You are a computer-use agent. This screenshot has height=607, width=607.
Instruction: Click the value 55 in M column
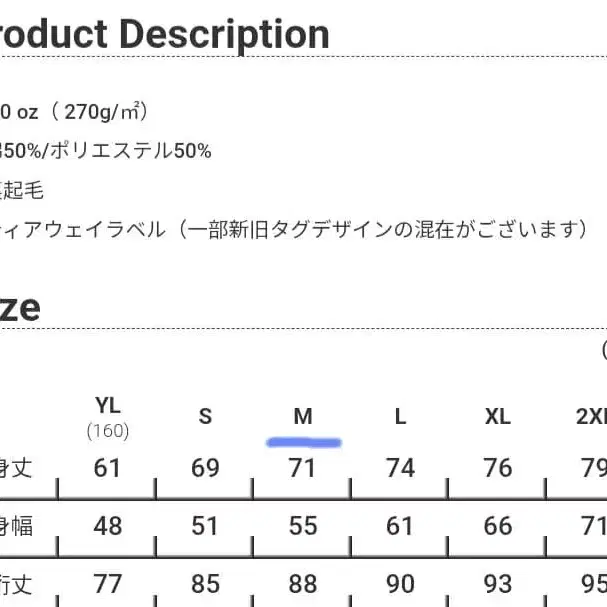(x=303, y=526)
